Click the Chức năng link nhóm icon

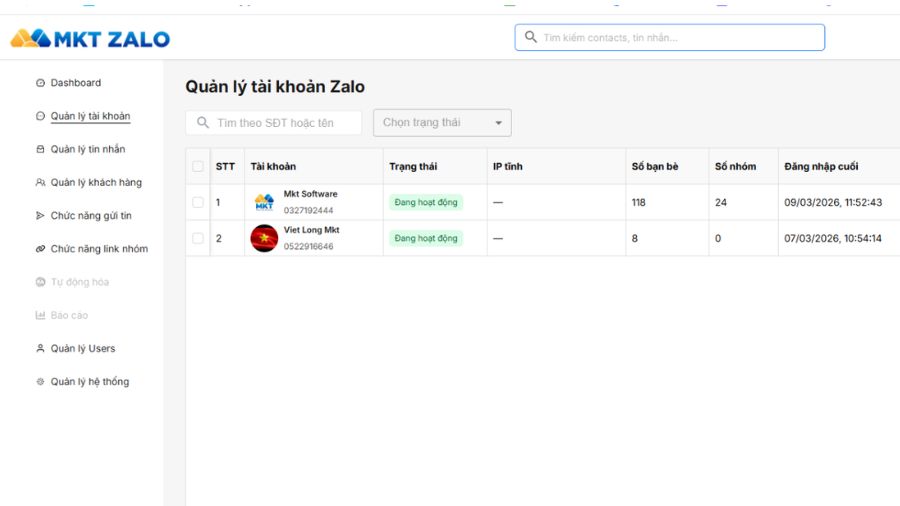(40, 249)
